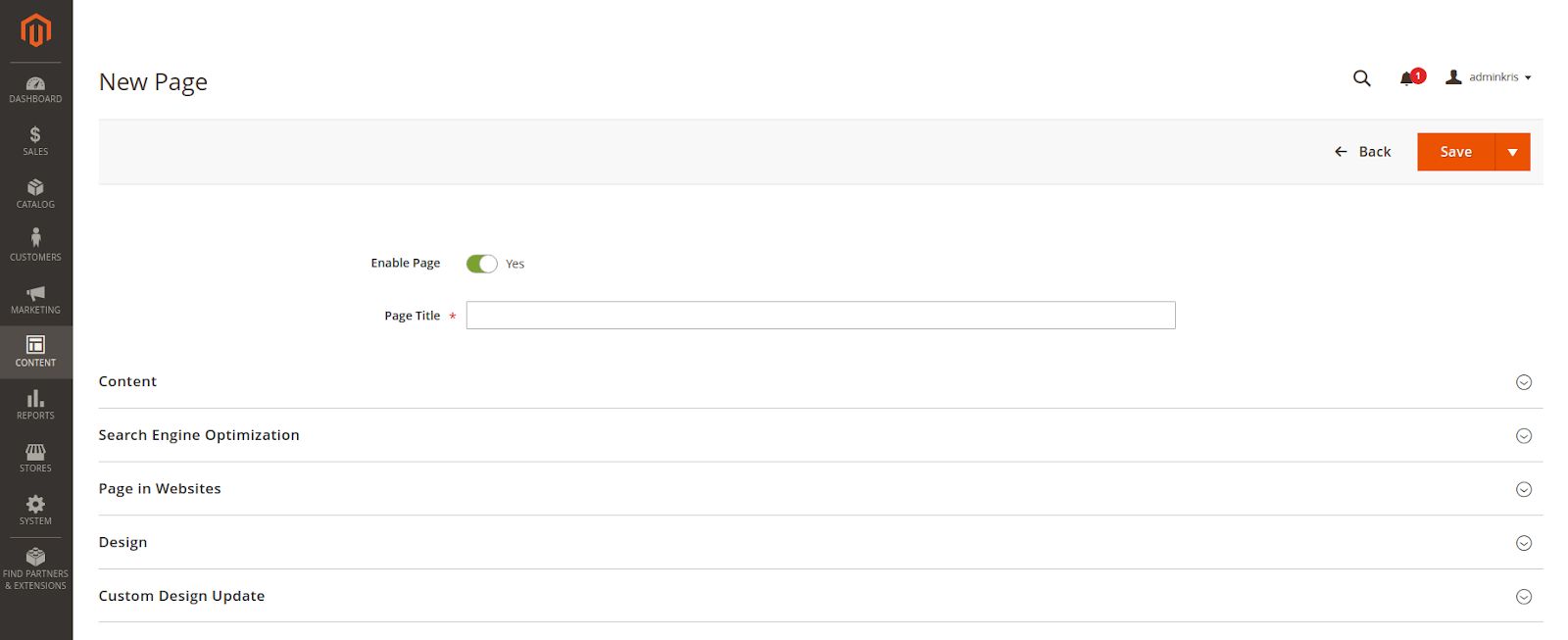This screenshot has width=1568, height=640.
Task: Open Find Partners & Extensions
Action: [x=35, y=568]
